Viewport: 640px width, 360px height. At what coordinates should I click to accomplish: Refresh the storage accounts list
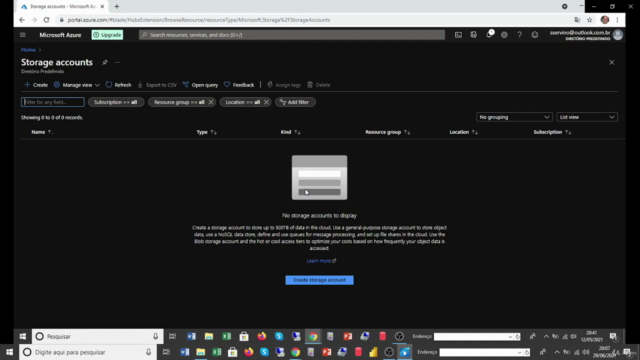click(118, 85)
